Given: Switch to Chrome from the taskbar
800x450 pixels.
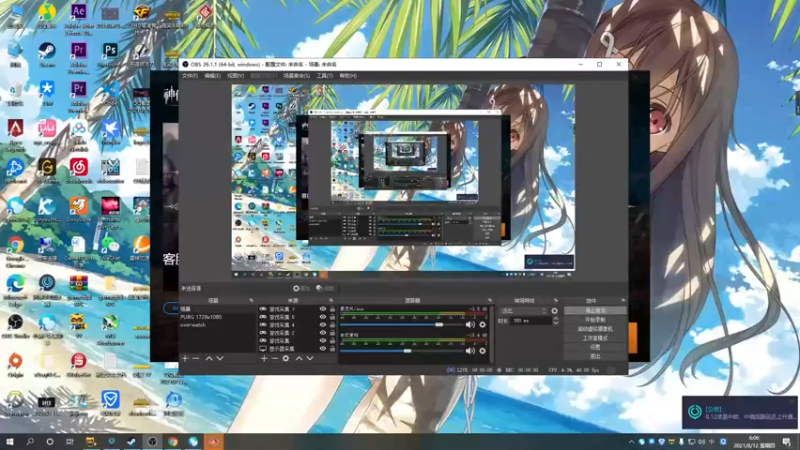Looking at the screenshot, I should pos(172,442).
